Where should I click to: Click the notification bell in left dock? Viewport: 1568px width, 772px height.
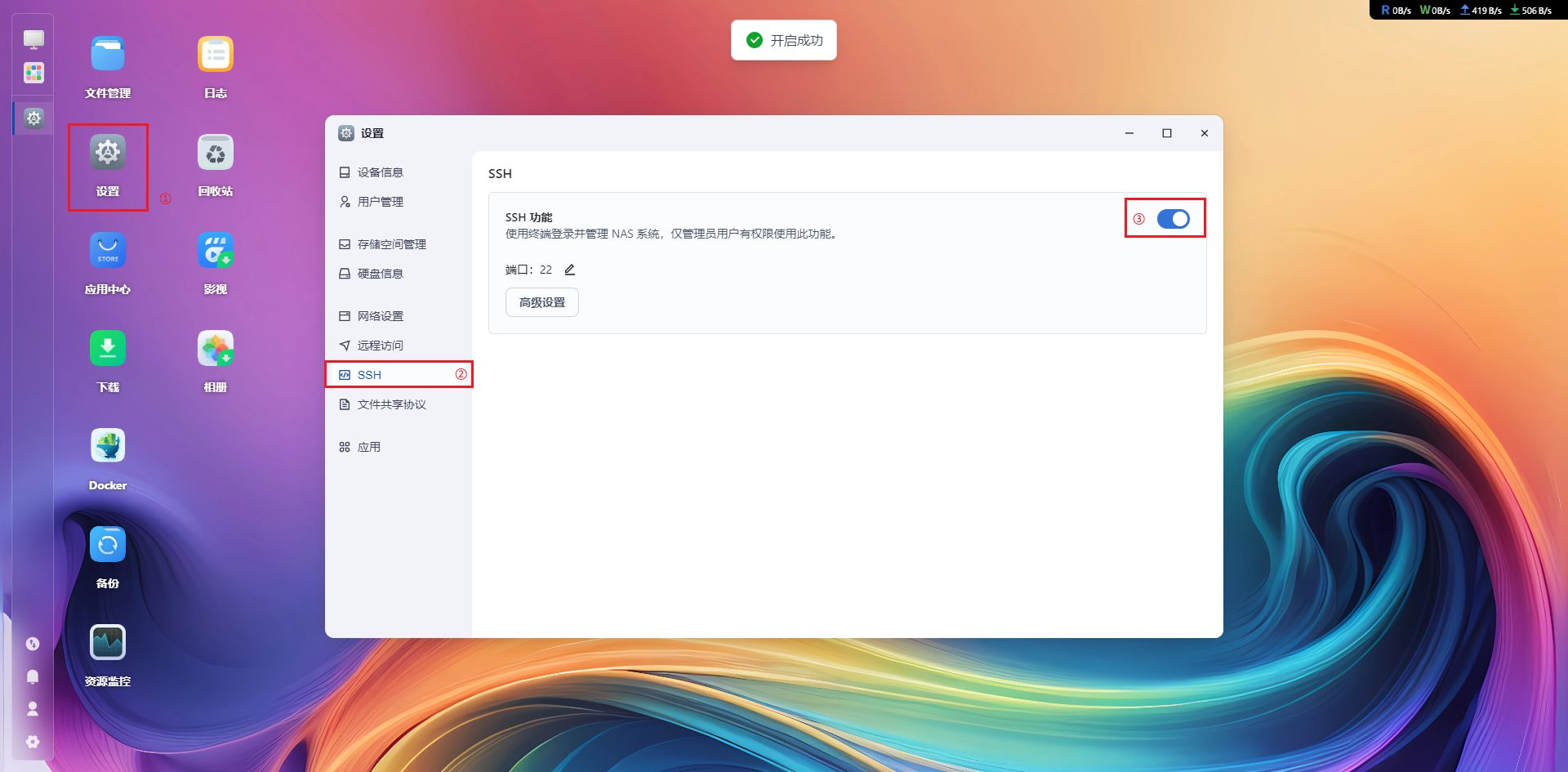(x=33, y=676)
